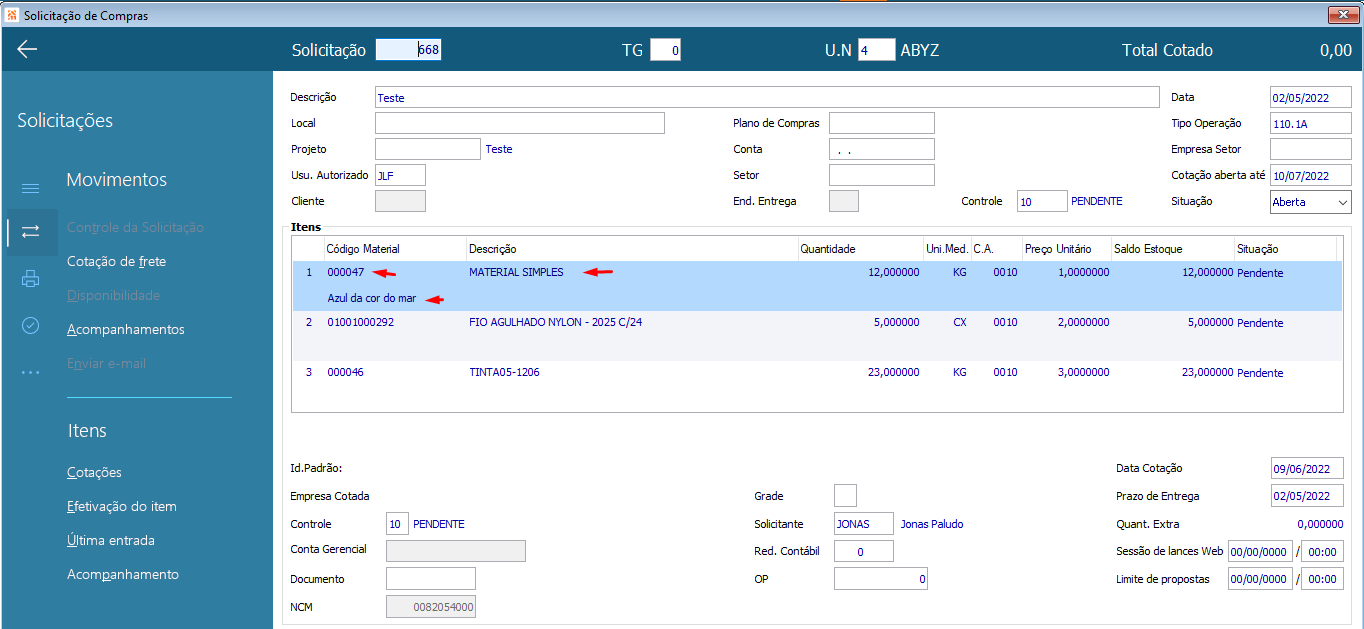
Task: Select the Movimentos swap-arrows sidebar icon
Action: [31, 231]
